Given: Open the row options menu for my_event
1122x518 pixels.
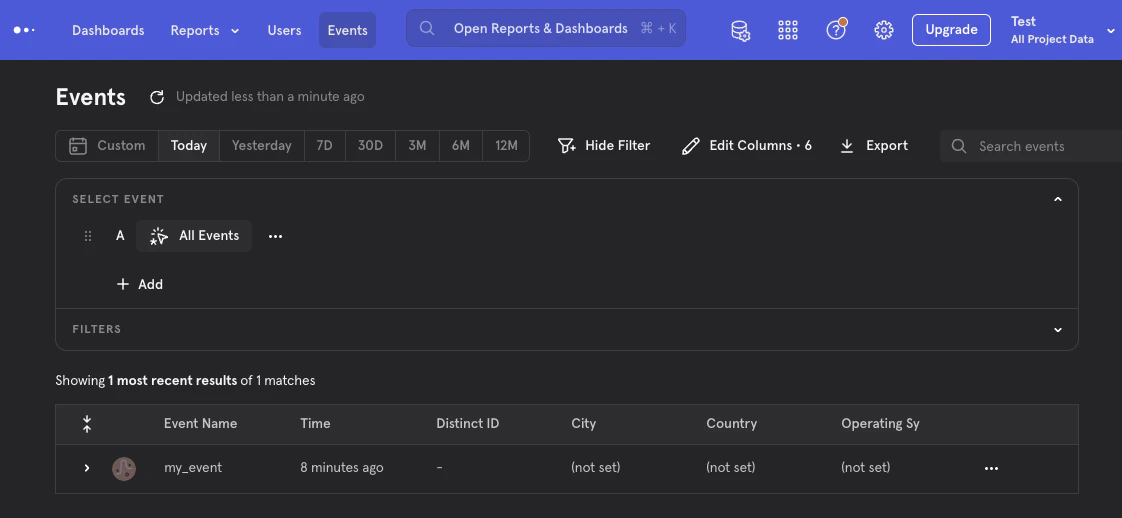Looking at the screenshot, I should click(991, 469).
